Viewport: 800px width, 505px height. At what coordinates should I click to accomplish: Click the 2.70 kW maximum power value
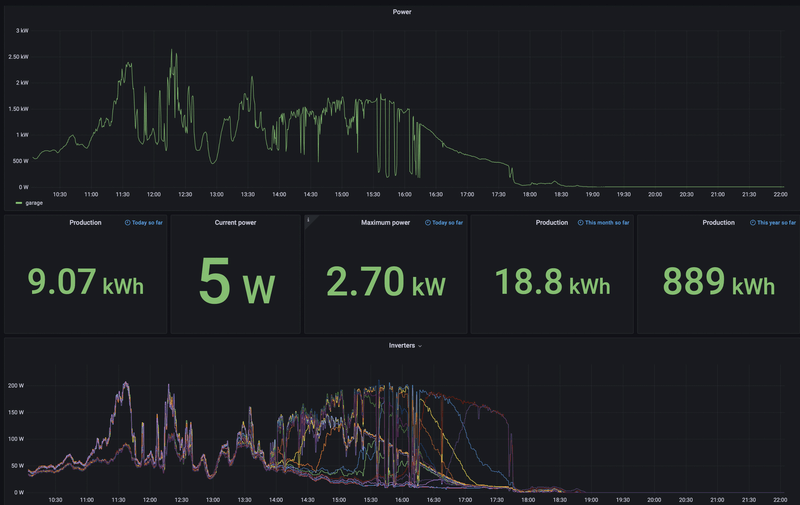coord(386,282)
